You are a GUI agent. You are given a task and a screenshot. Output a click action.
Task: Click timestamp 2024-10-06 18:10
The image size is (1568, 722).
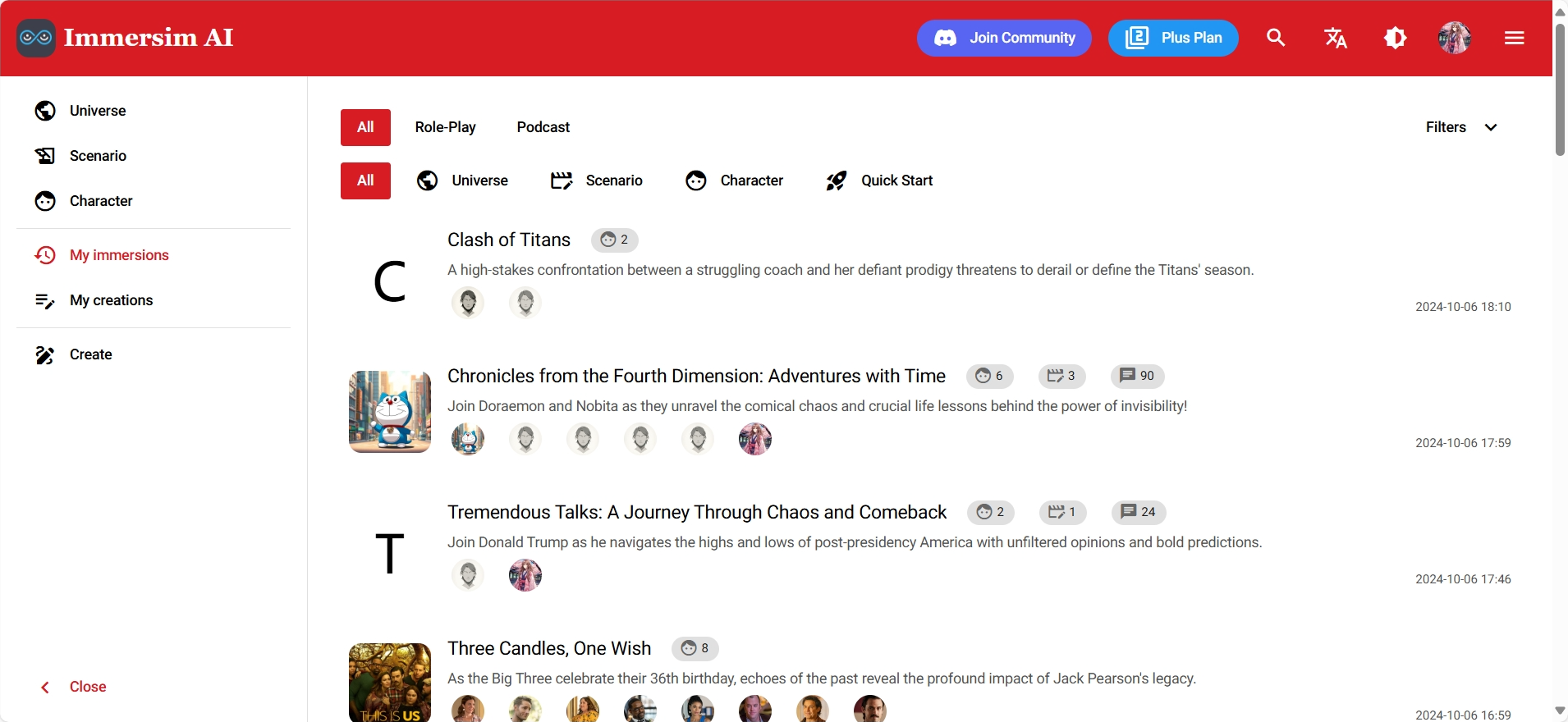pyautogui.click(x=1463, y=307)
